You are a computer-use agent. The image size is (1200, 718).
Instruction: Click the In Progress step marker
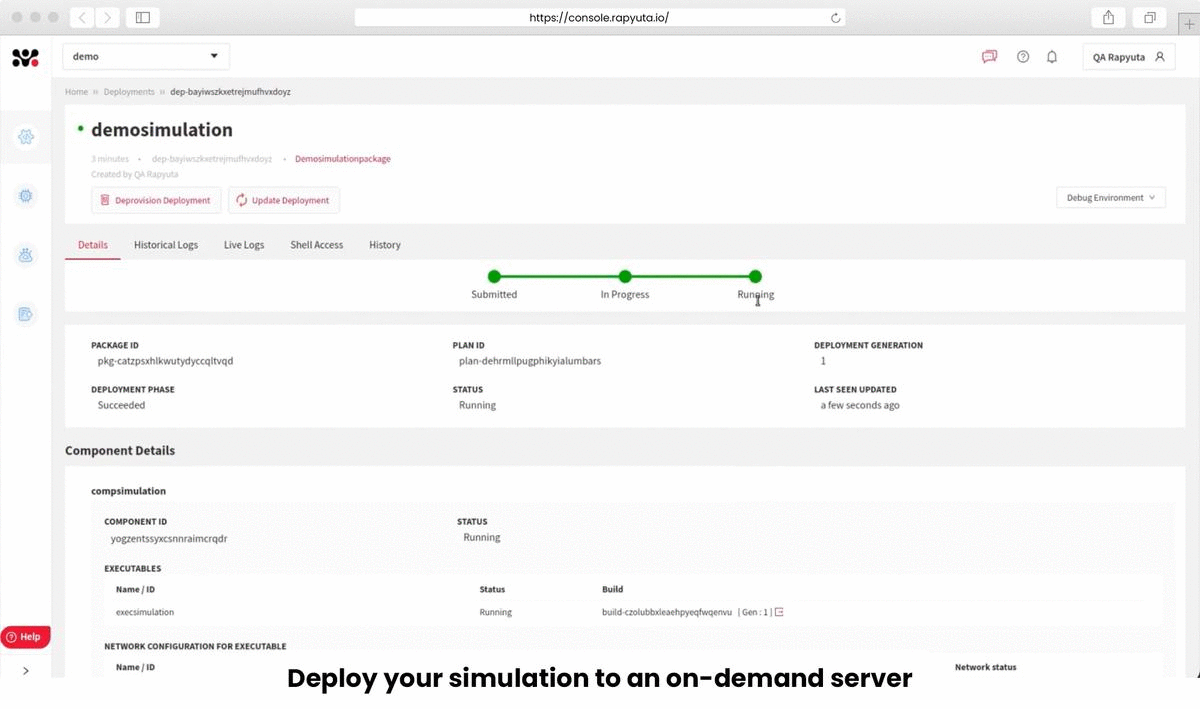point(625,277)
